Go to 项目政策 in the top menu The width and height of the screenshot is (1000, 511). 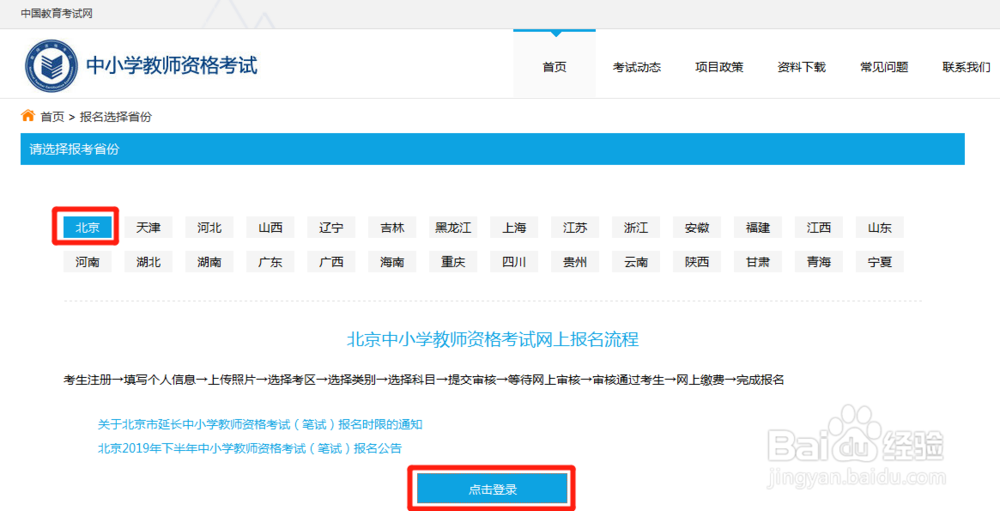coord(719,67)
